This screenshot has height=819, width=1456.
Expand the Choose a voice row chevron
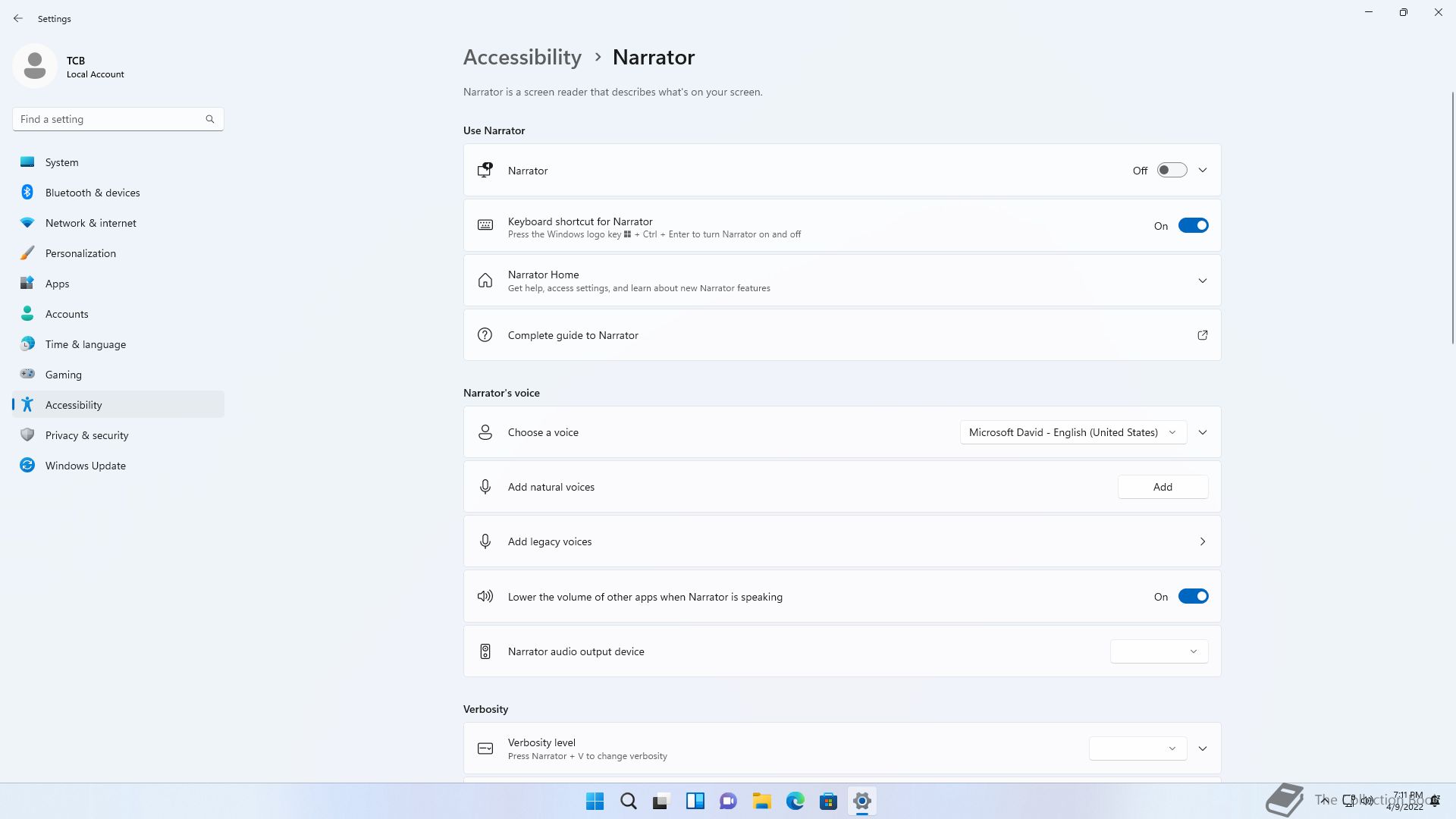coord(1202,432)
